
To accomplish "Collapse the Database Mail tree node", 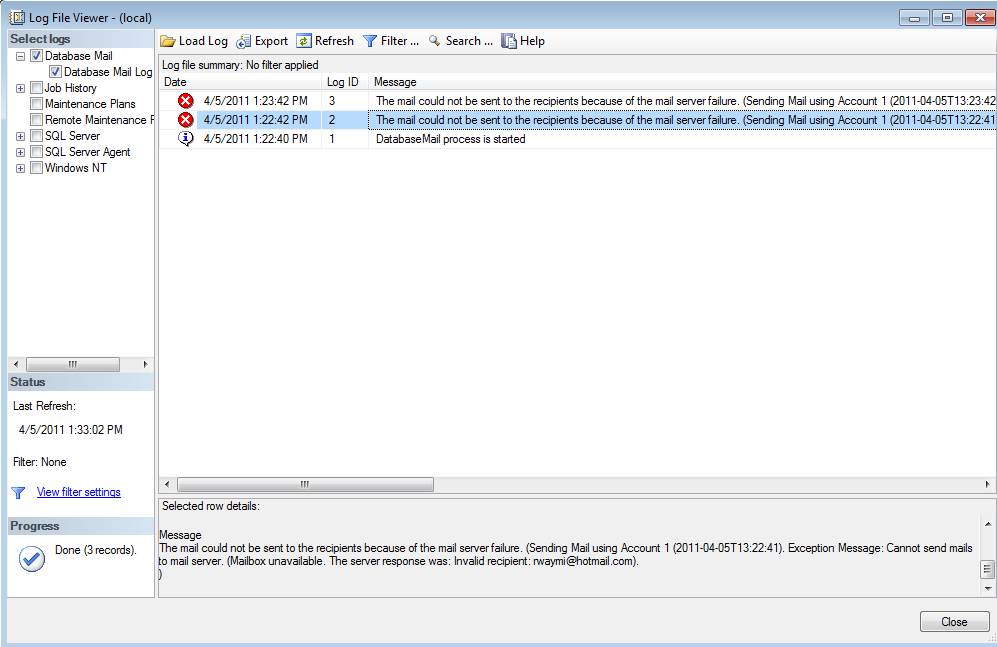I will (x=20, y=57).
